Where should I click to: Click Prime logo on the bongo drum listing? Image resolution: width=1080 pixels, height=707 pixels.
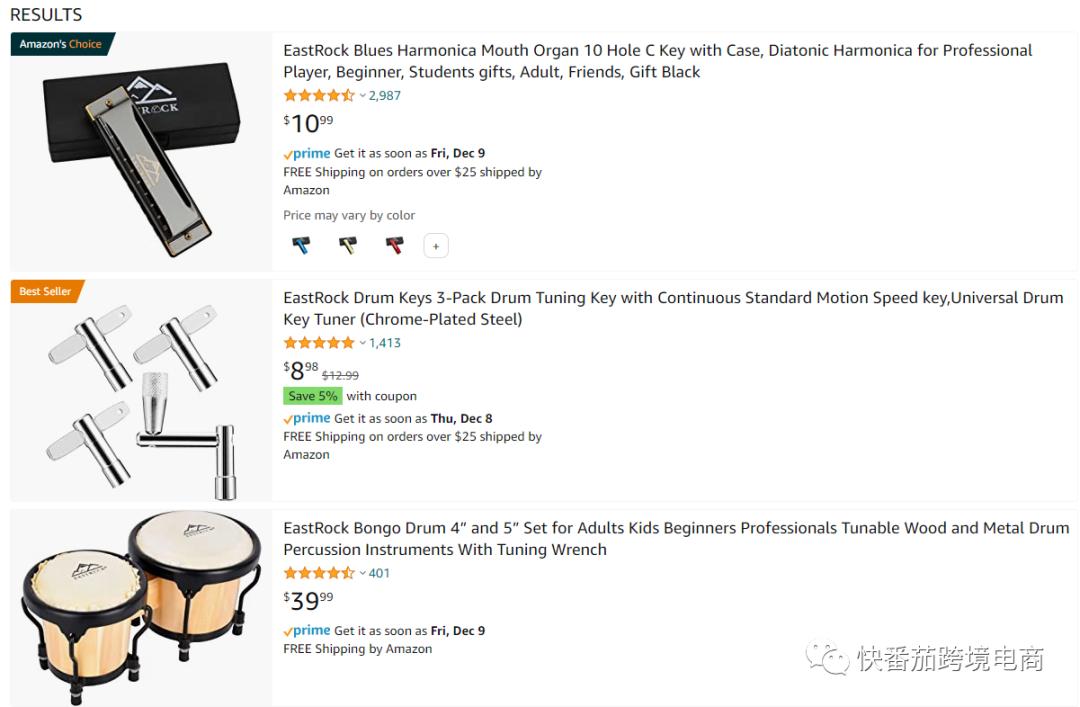307,631
